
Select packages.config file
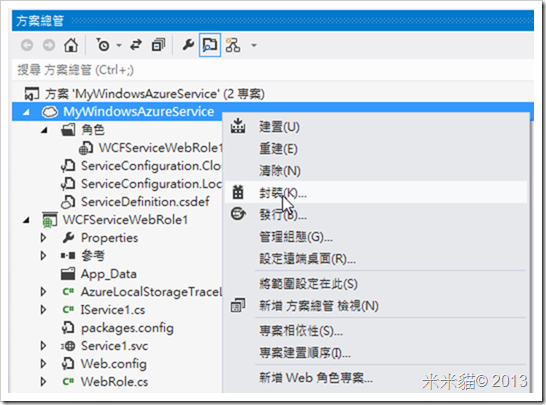[x=127, y=328]
